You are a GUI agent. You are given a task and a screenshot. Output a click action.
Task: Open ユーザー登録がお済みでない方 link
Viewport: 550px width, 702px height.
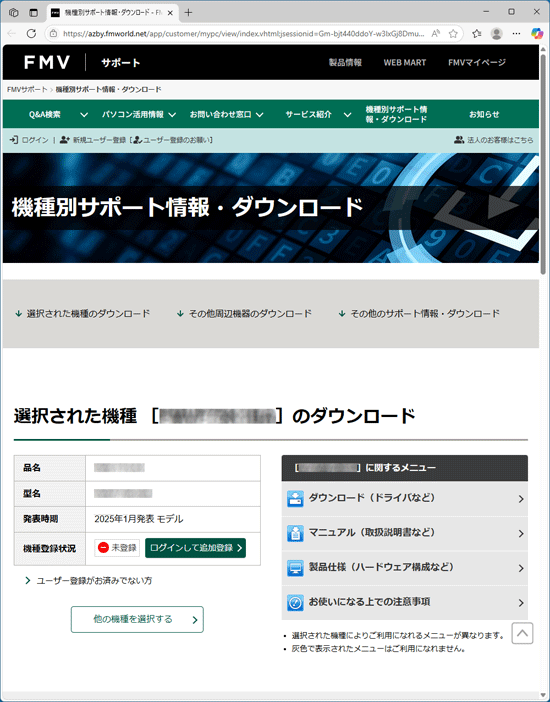coord(94,581)
